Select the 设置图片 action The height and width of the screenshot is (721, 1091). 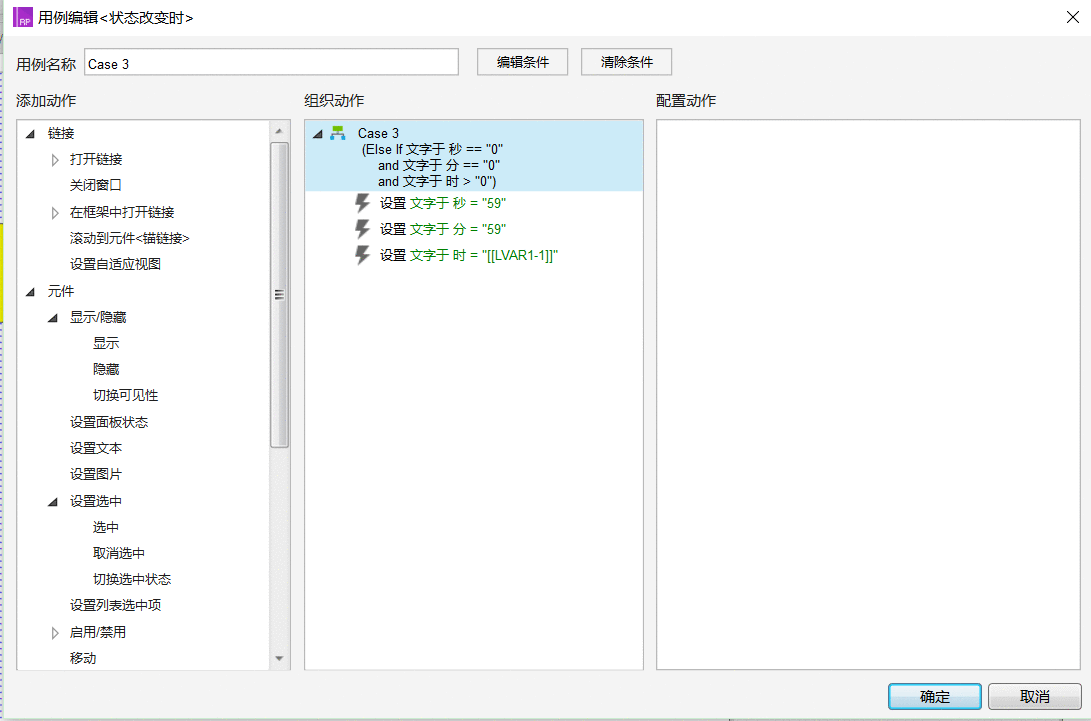pyautogui.click(x=95, y=475)
